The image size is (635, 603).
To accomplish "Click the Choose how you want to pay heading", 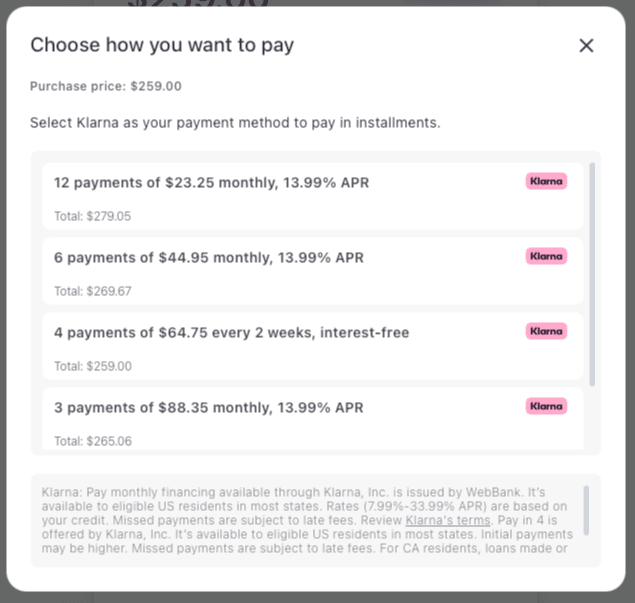I will point(162,45).
